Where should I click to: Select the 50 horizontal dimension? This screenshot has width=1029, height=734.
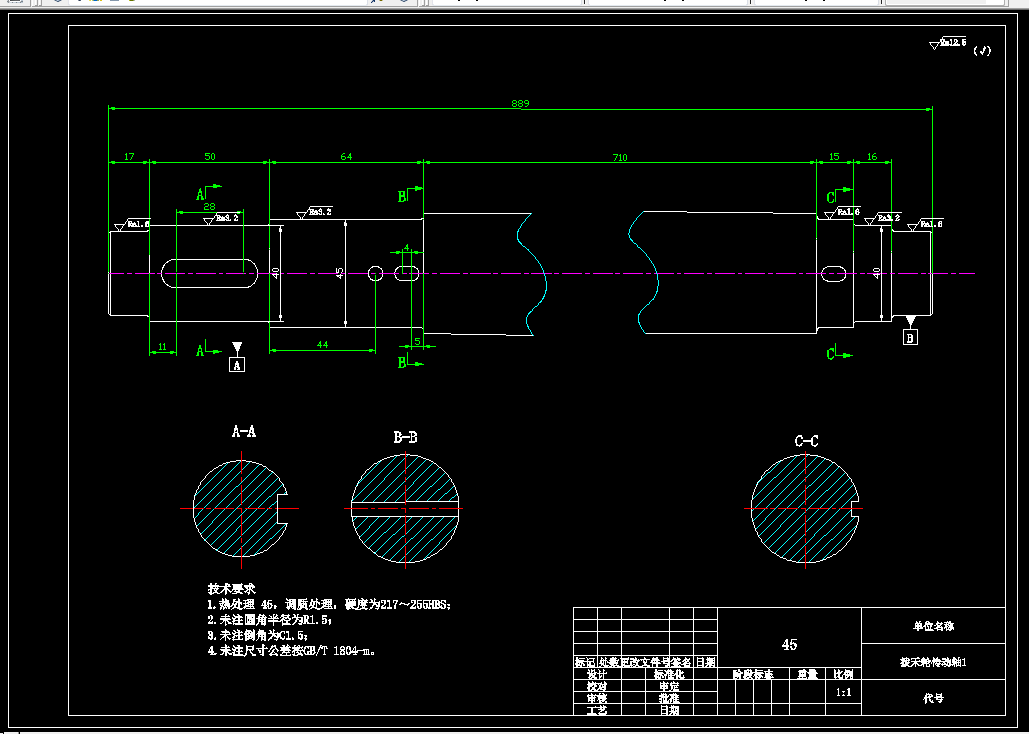[209, 156]
